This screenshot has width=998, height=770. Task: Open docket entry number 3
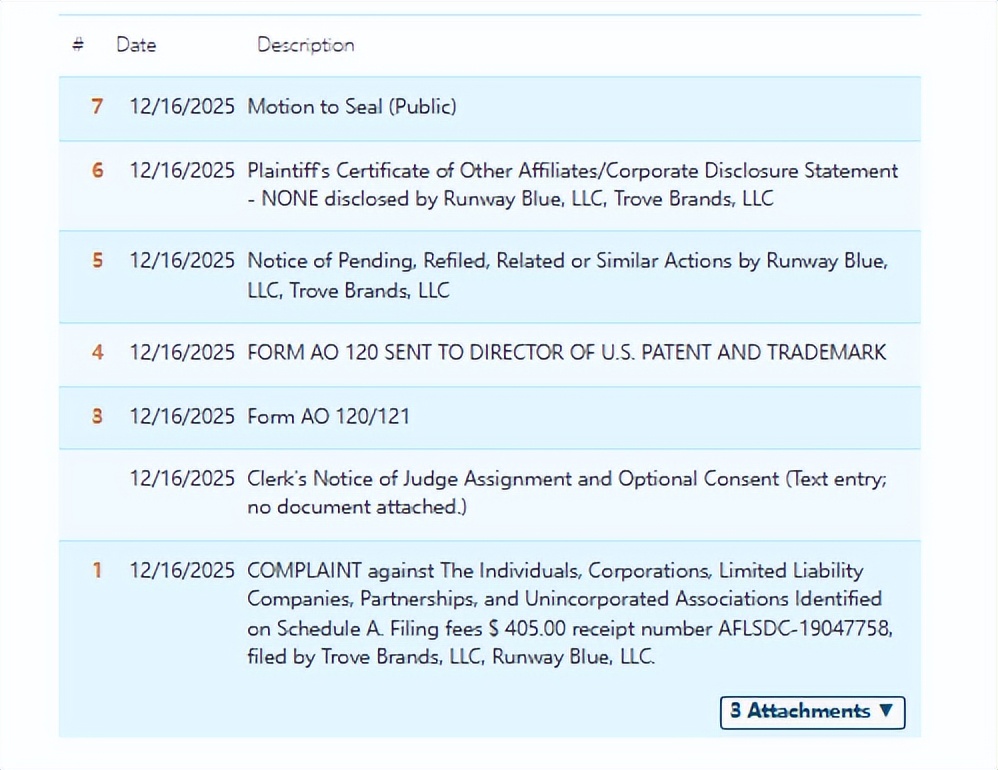[x=97, y=417]
